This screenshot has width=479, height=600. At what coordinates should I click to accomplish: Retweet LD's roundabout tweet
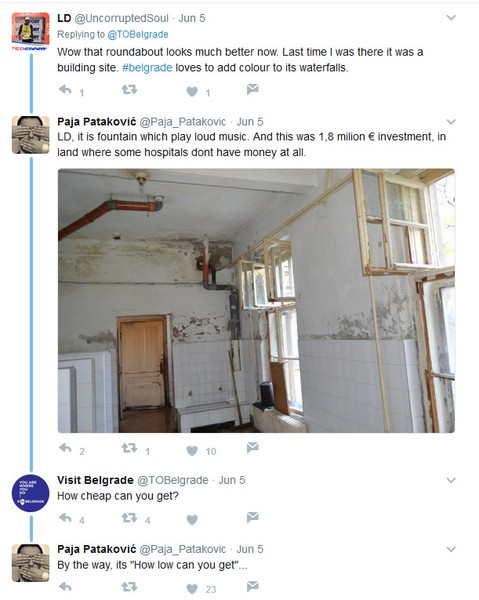tap(129, 90)
